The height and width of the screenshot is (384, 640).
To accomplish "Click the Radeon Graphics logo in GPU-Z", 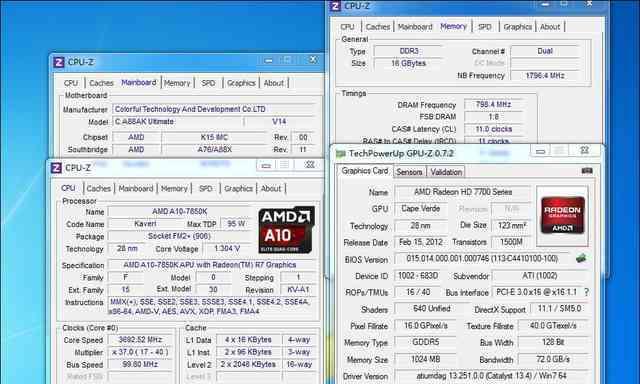I will (x=562, y=215).
